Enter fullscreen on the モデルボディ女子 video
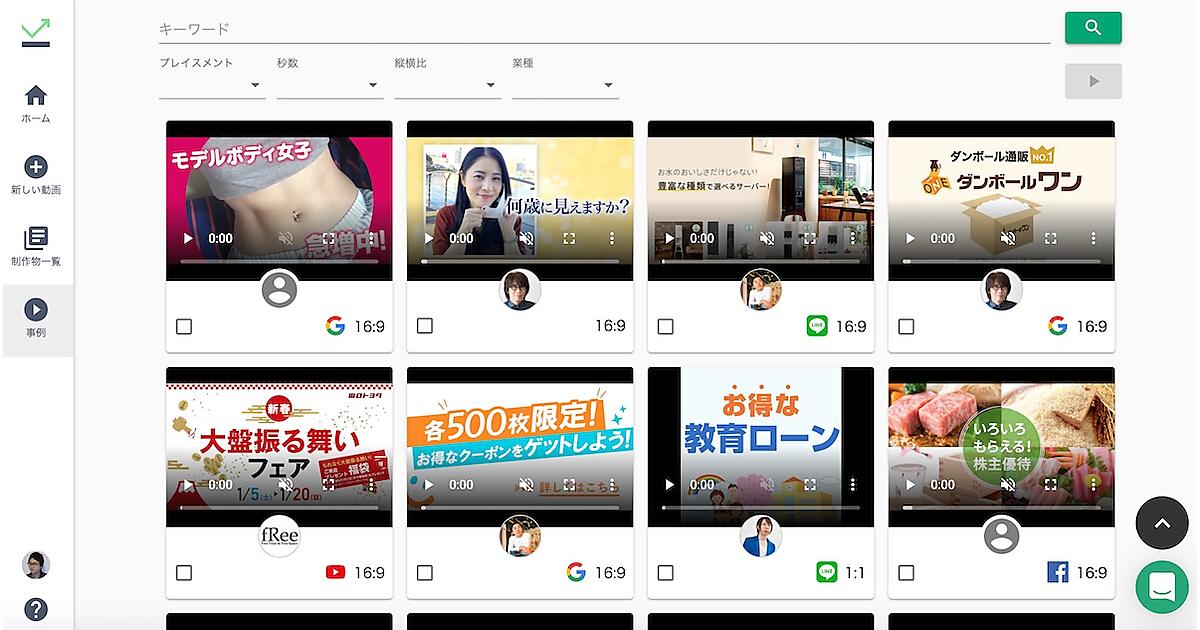Screen dimensions: 1200x630 (x=329, y=239)
